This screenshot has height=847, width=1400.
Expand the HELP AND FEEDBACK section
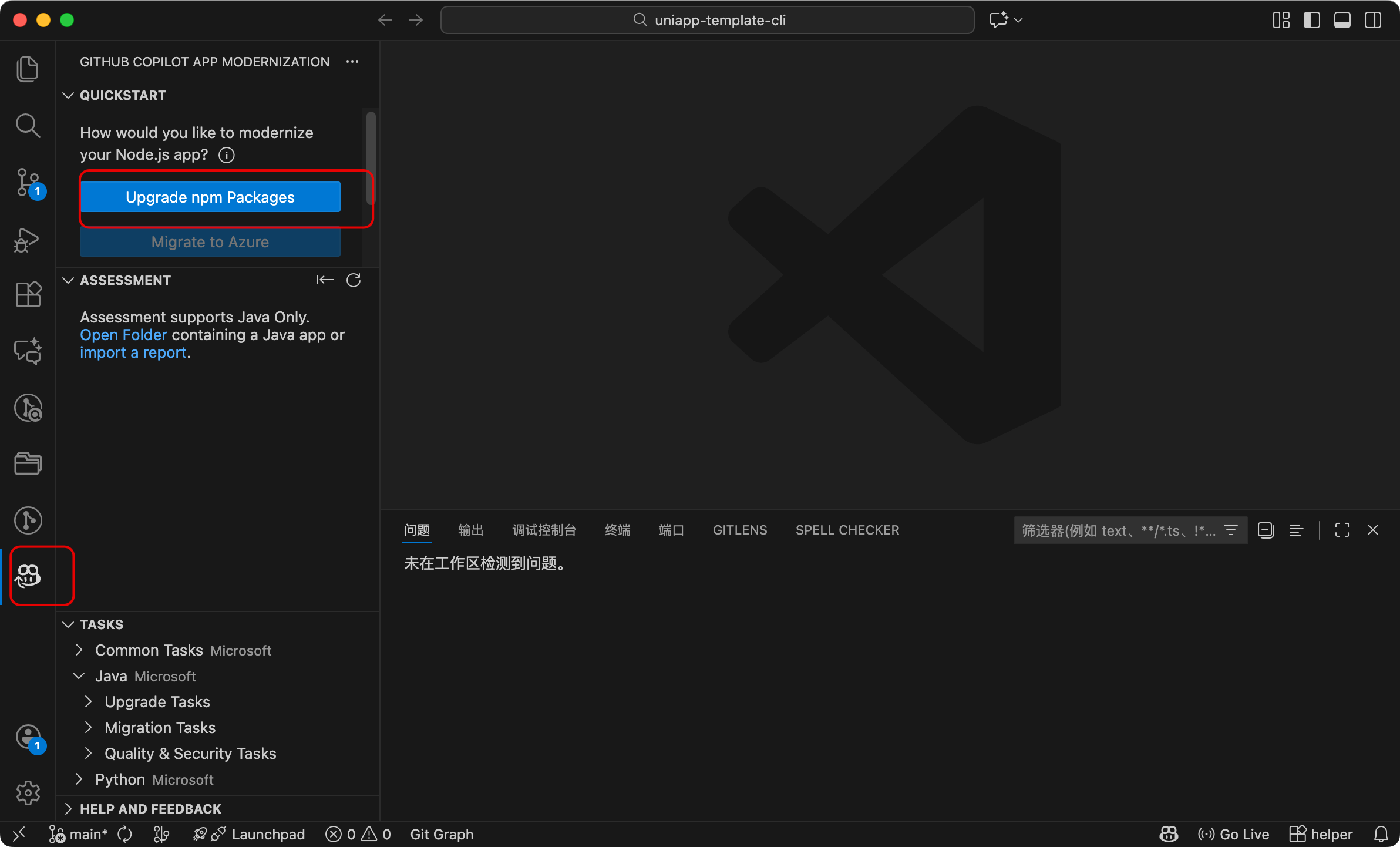click(x=150, y=809)
